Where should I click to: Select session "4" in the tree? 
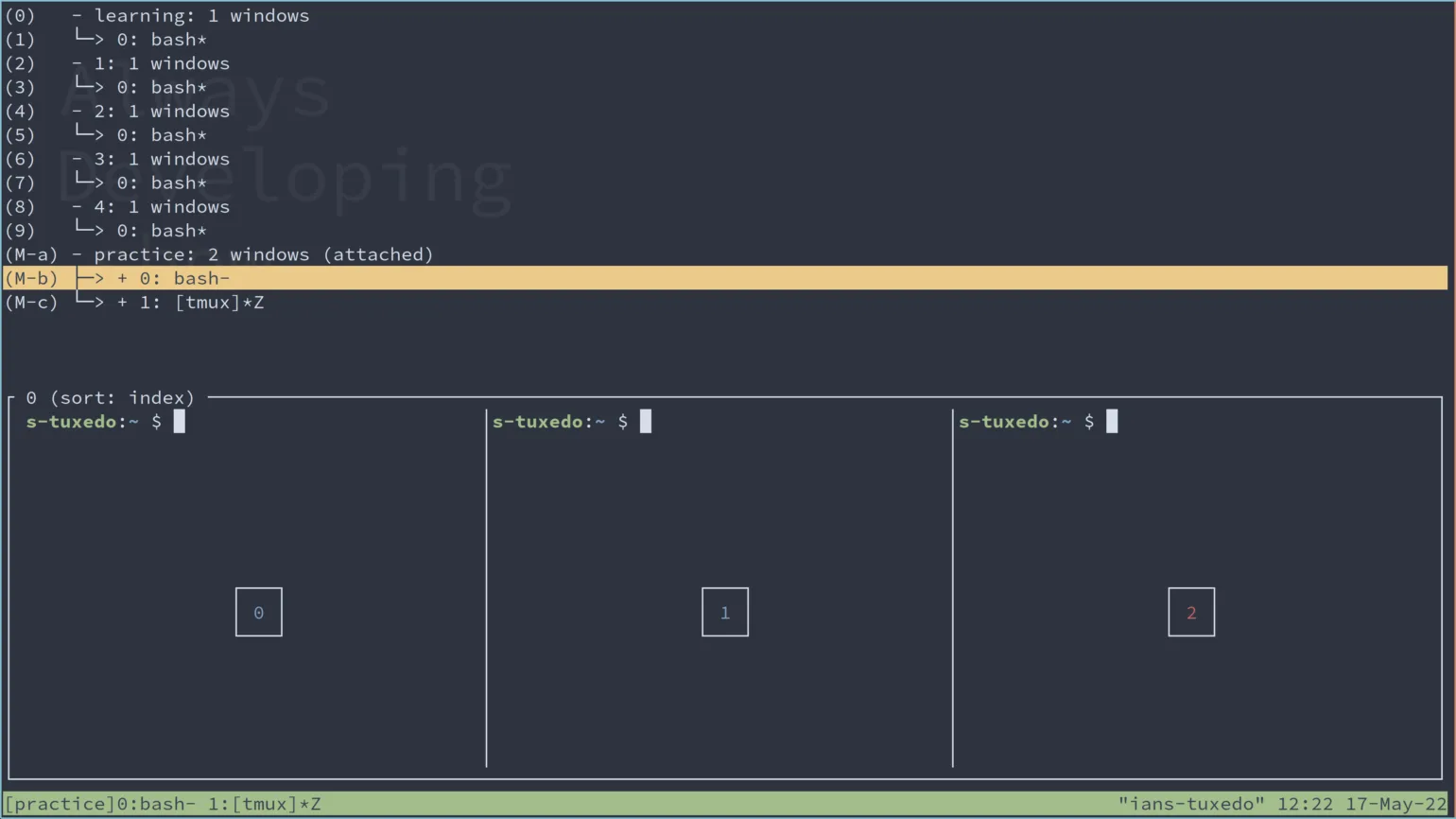pos(161,206)
